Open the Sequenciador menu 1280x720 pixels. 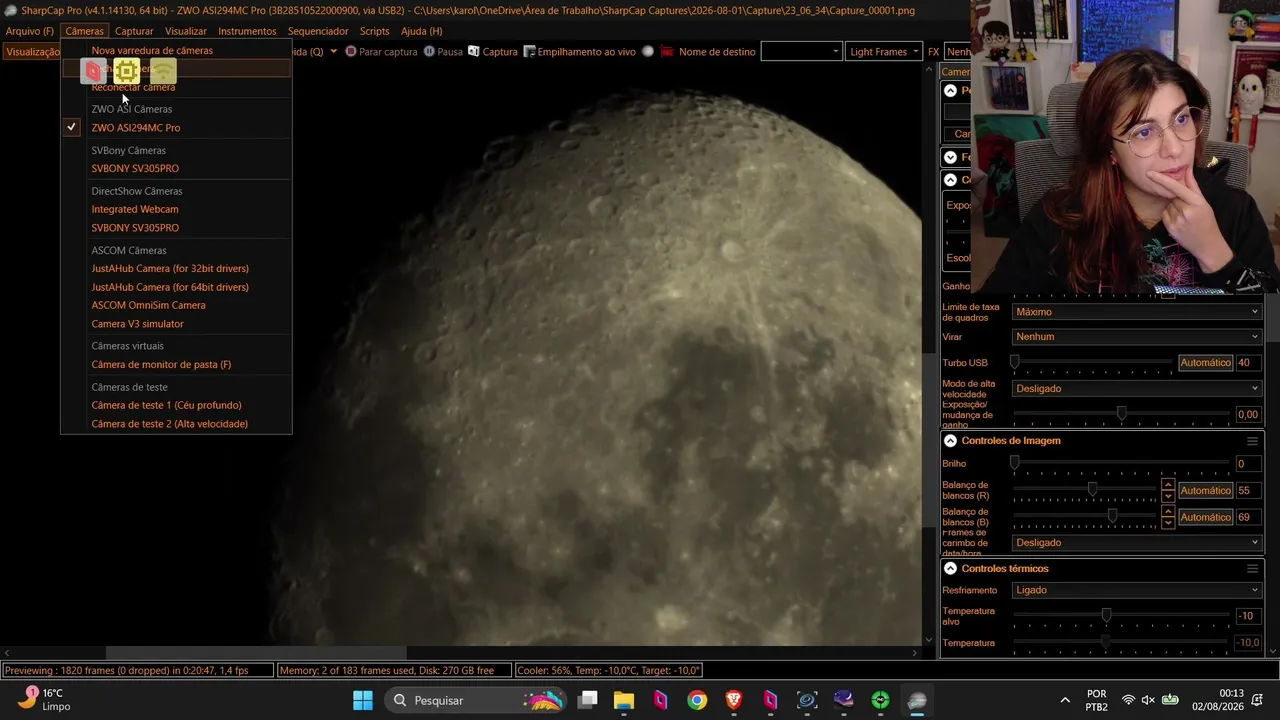(318, 31)
